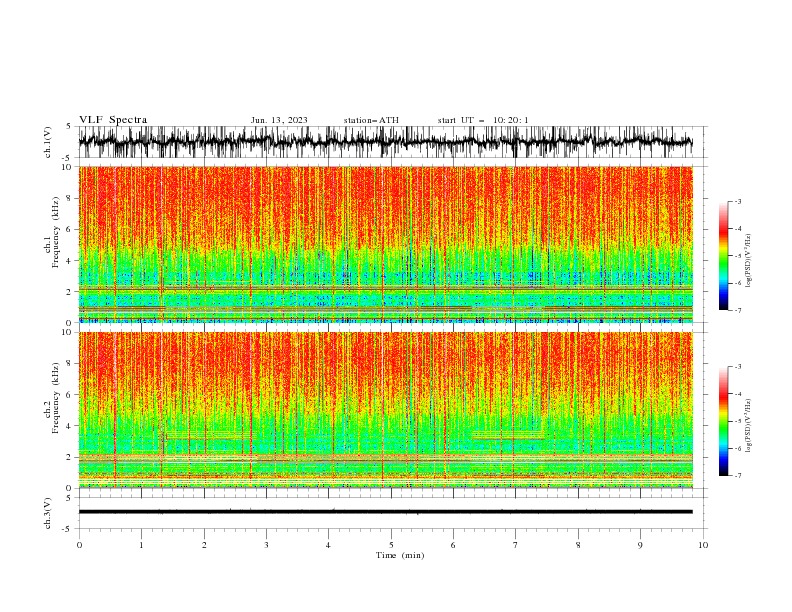The width and height of the screenshot is (792, 612).
Task: Click the '-7' label on ch.2 colorbar
Action: [737, 475]
